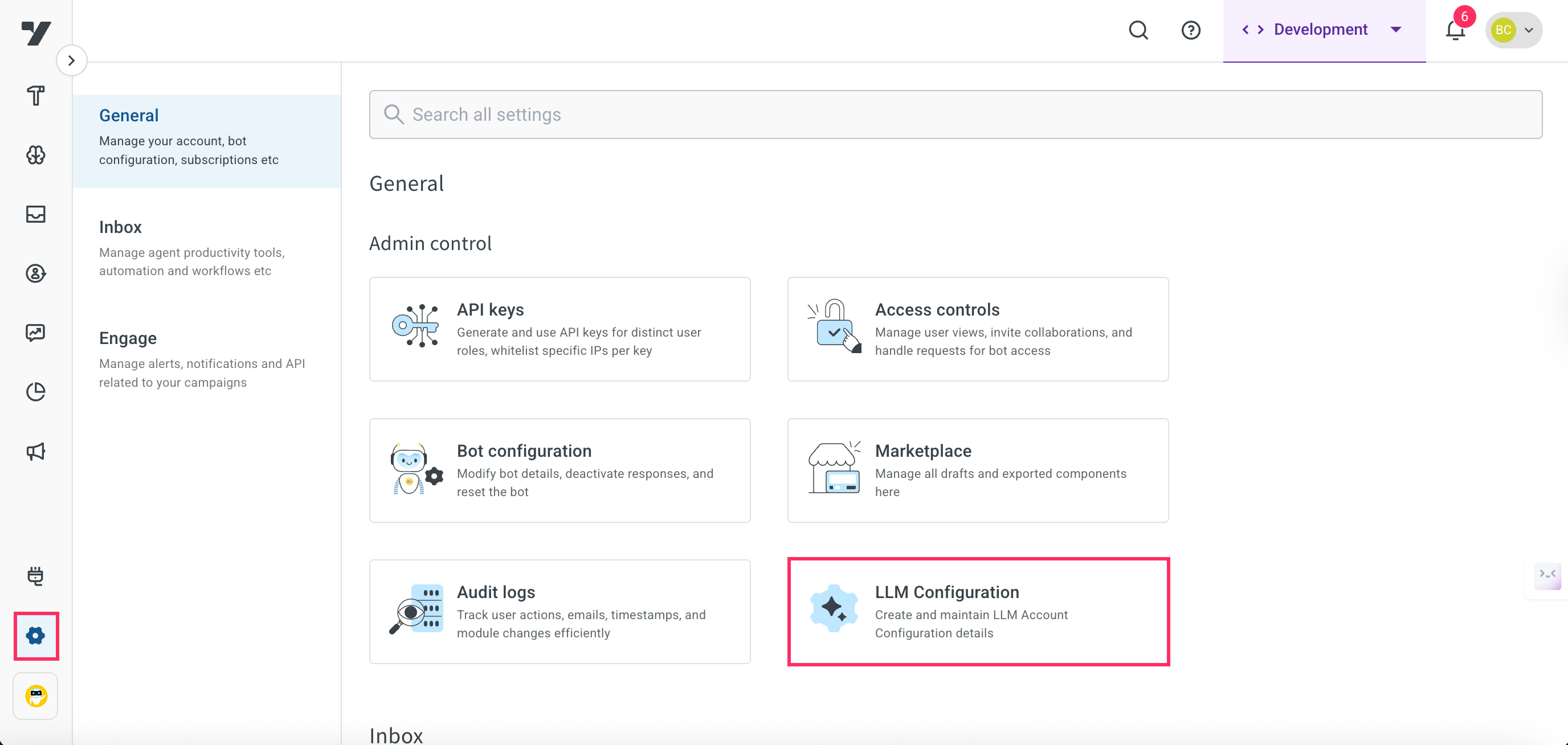The image size is (1568, 745).
Task: Click the LLM Configuration sparkle icon
Action: point(834,607)
